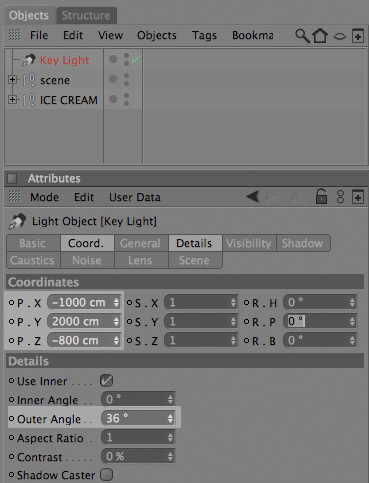This screenshot has width=369, height=483.
Task: Select Key Light in the object tree
Action: click(65, 60)
